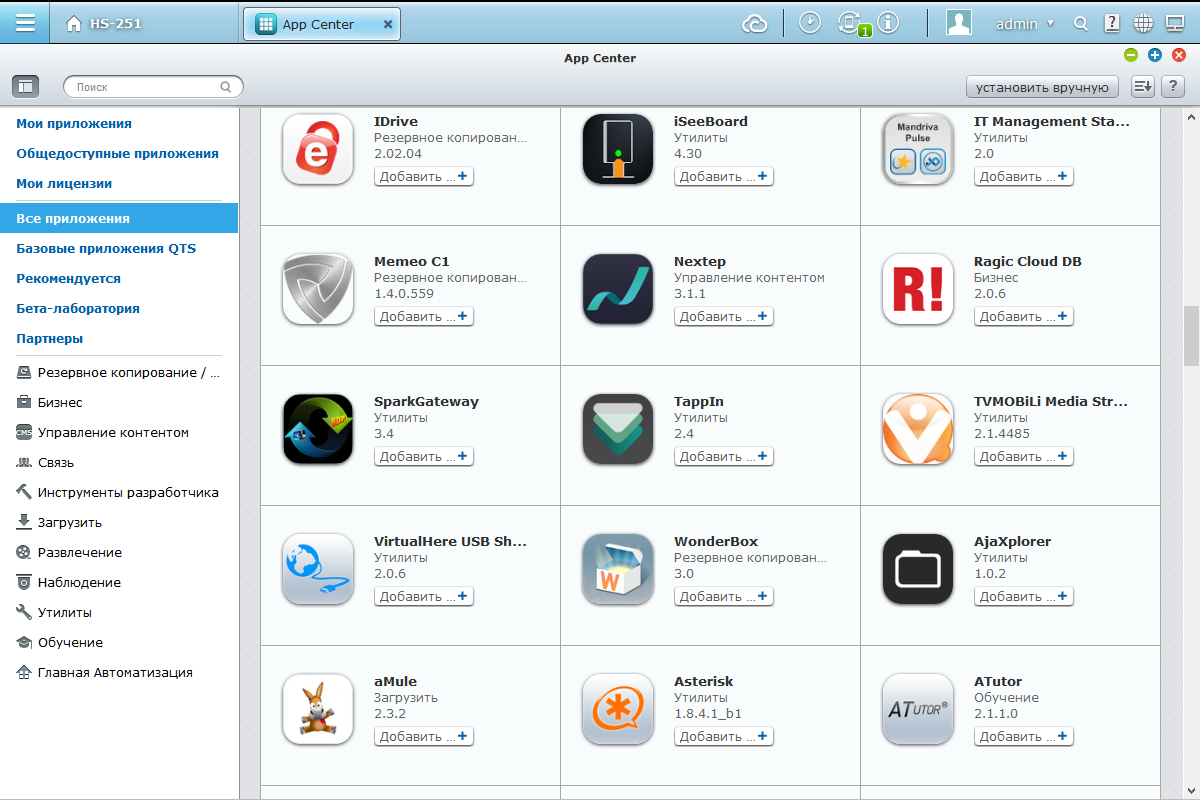Open the Nextep app icon
1200x800 pixels.
618,289
